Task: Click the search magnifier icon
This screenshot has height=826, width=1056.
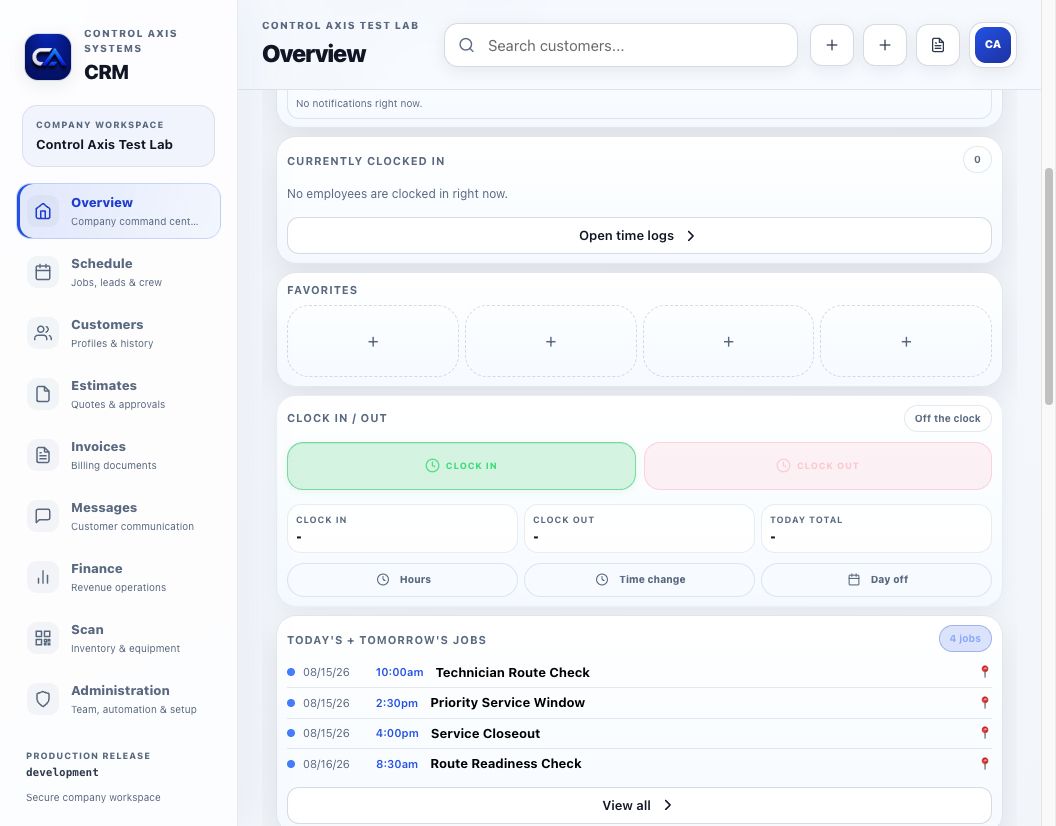Action: [x=466, y=45]
